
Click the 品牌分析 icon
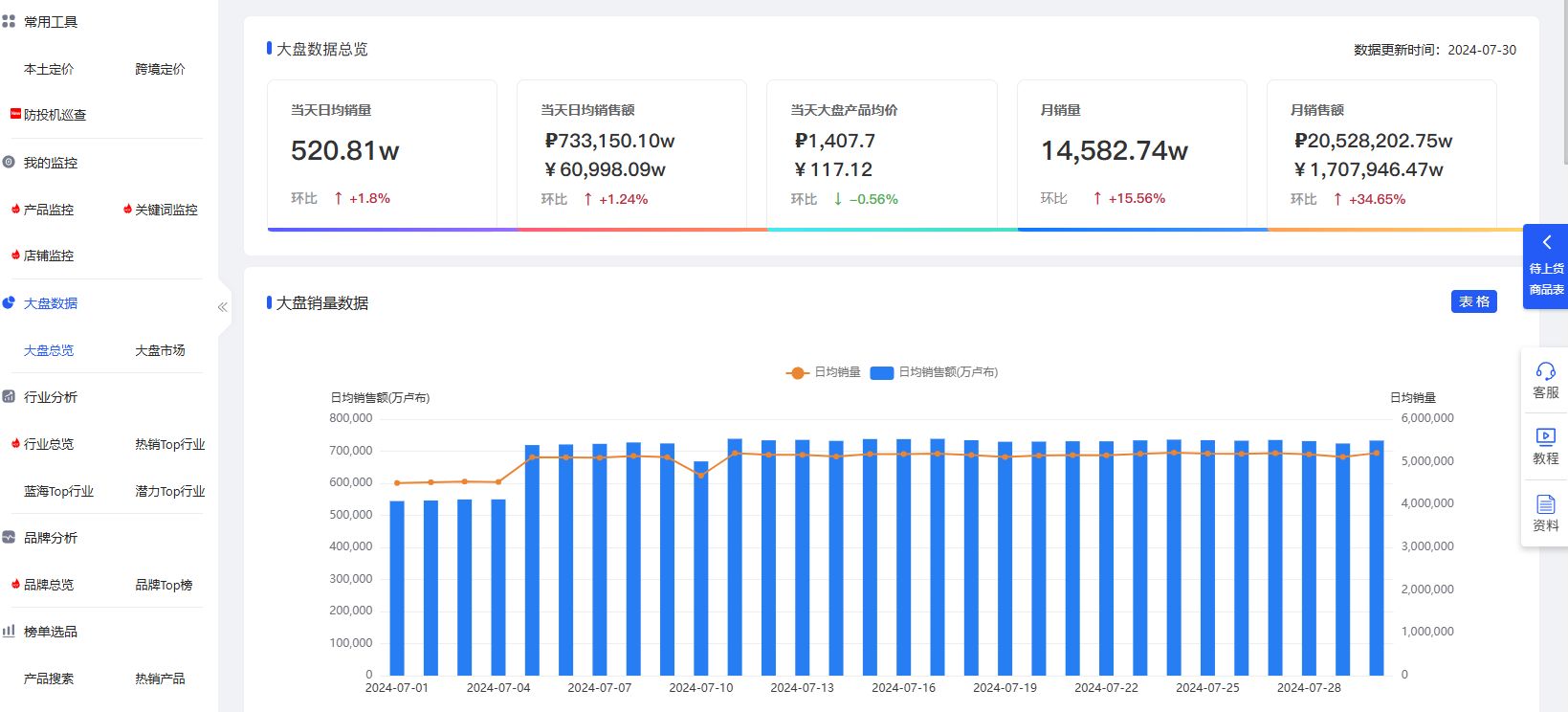point(9,537)
